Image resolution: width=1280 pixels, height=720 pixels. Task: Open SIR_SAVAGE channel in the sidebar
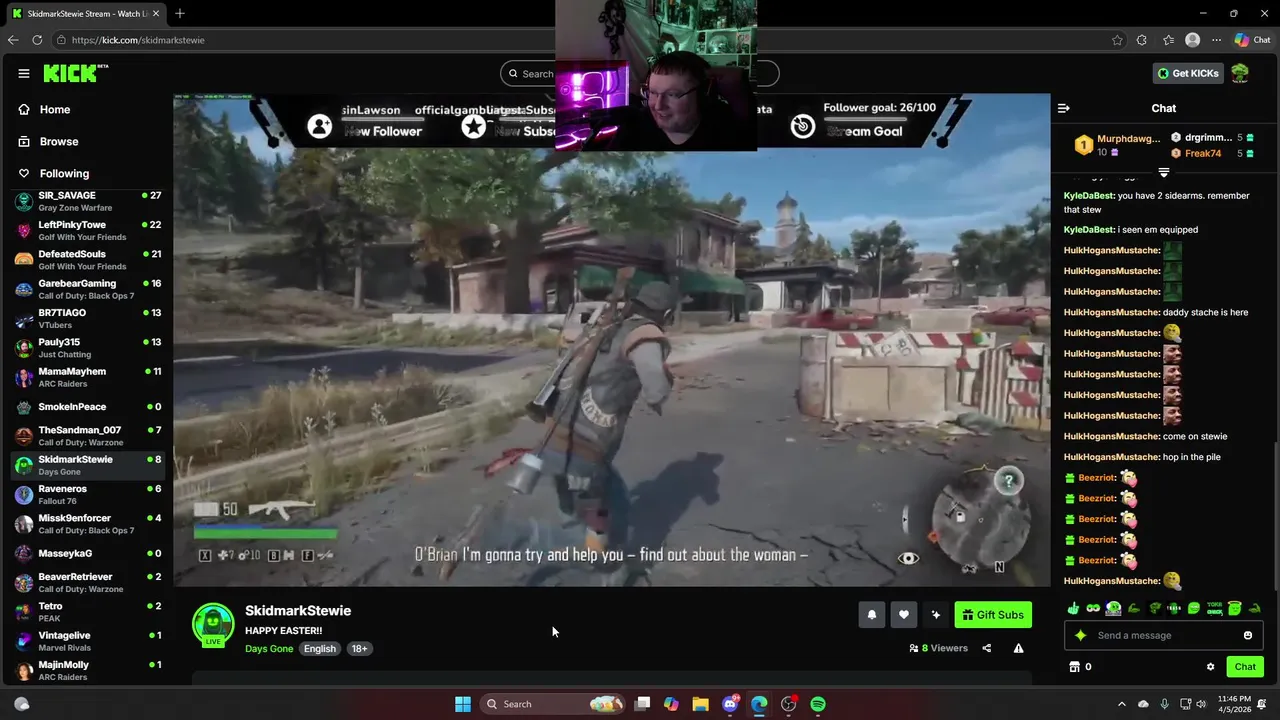tap(86, 201)
